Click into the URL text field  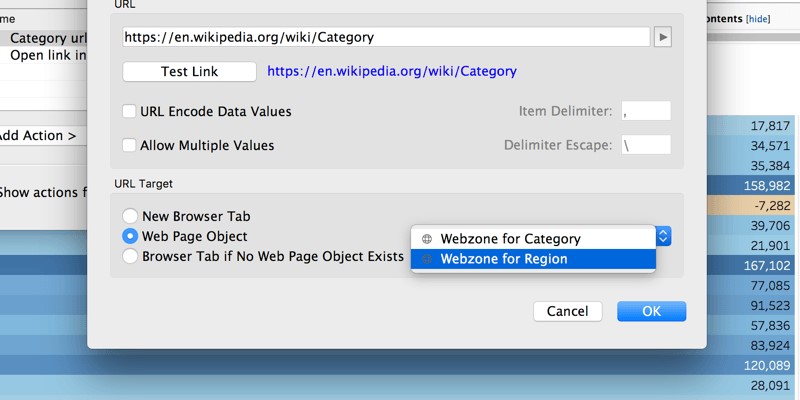click(x=386, y=37)
